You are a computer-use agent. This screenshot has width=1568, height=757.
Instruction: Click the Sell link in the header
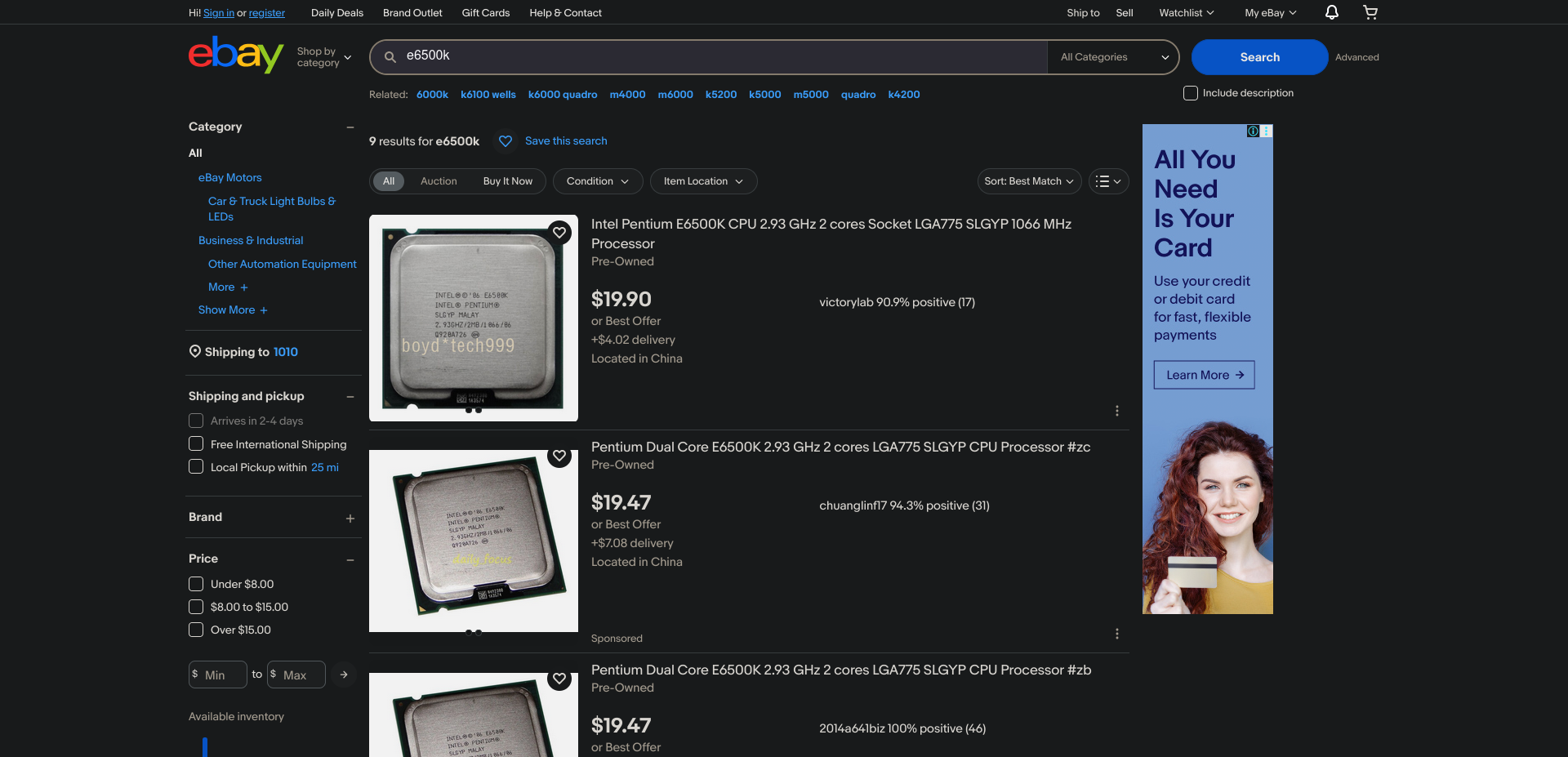1125,12
